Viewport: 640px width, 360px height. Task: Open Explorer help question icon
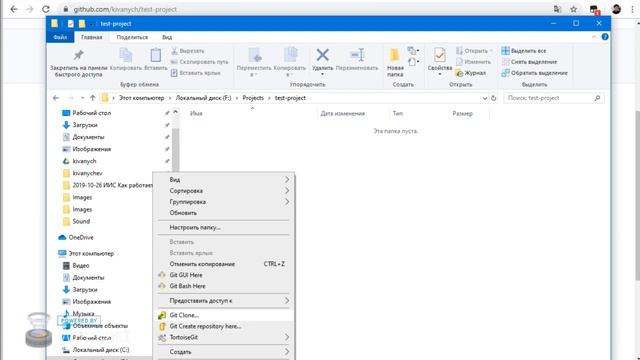pos(605,37)
